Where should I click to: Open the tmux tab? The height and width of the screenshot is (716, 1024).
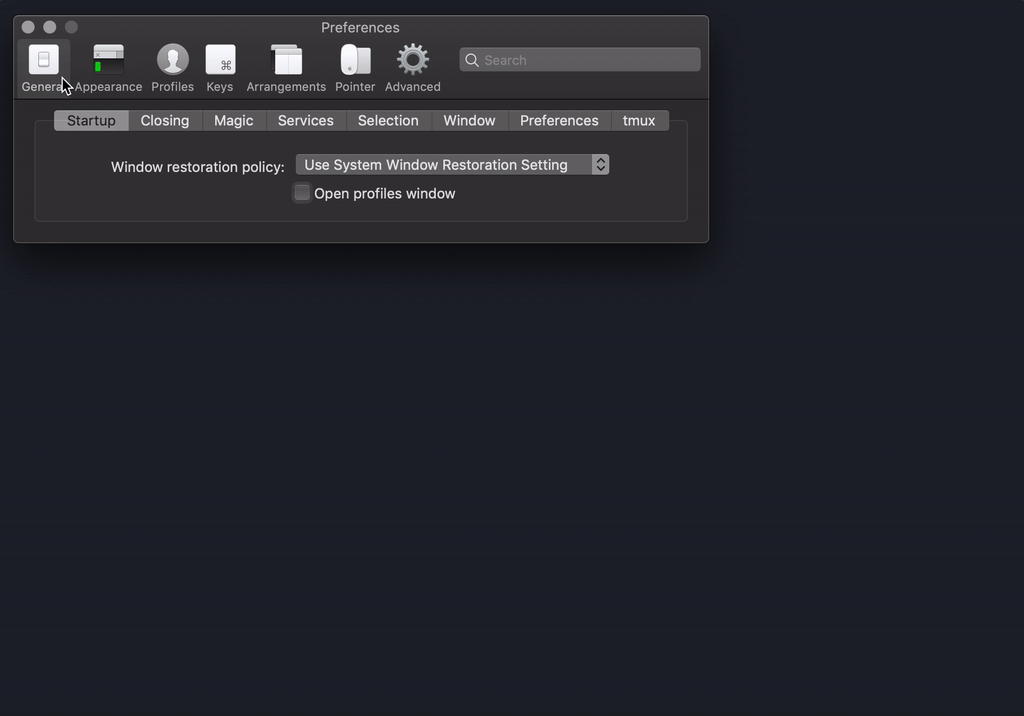(x=639, y=120)
